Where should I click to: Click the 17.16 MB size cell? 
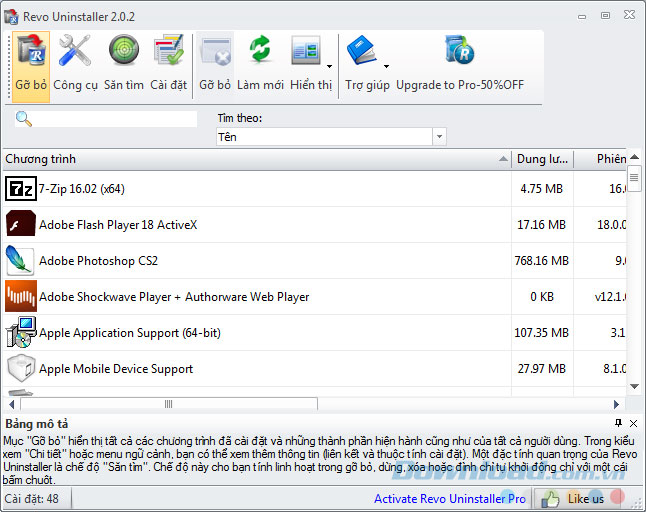[541, 224]
